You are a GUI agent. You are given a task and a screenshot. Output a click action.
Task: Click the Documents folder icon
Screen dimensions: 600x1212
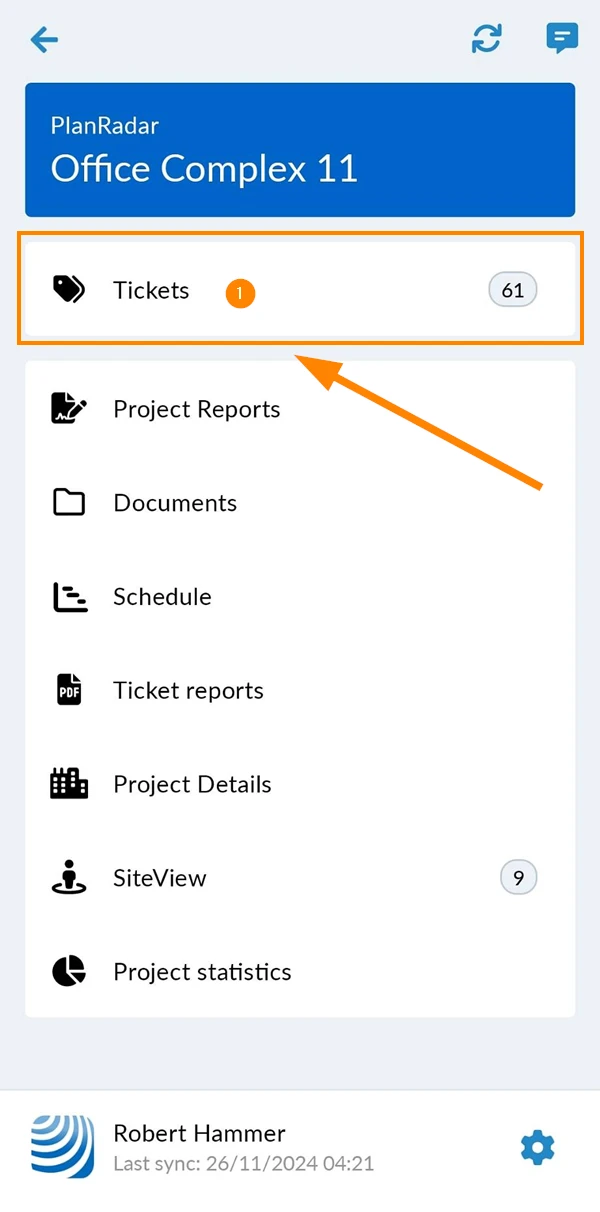coord(69,502)
